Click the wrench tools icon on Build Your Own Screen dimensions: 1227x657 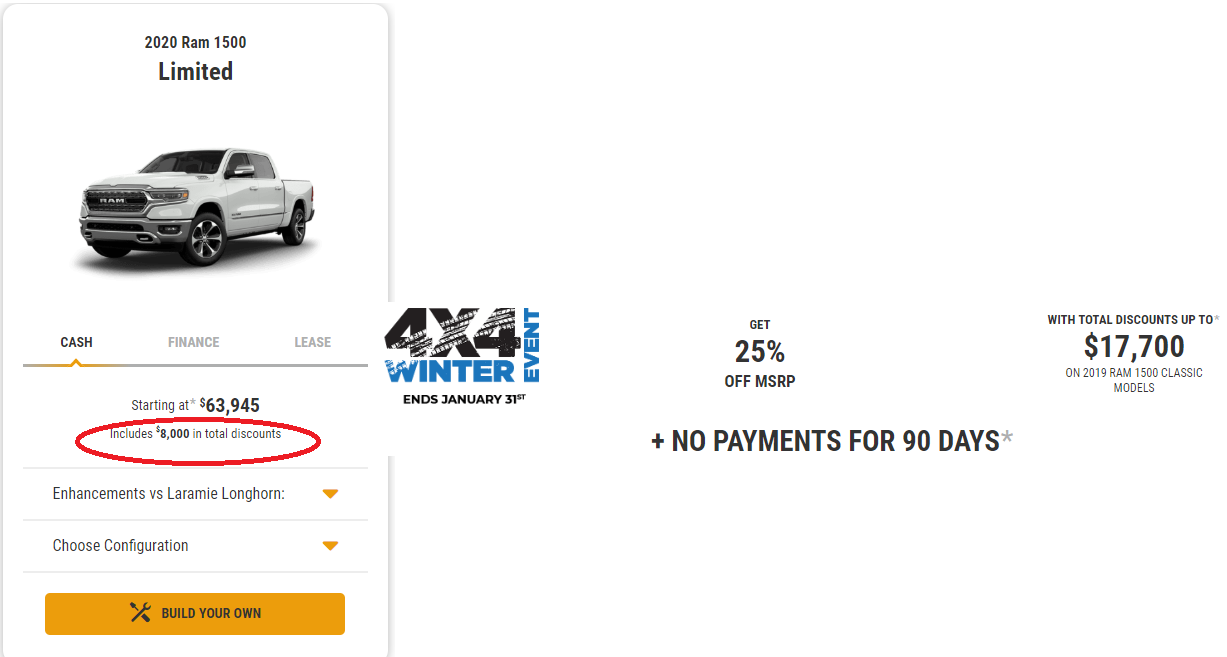click(141, 613)
